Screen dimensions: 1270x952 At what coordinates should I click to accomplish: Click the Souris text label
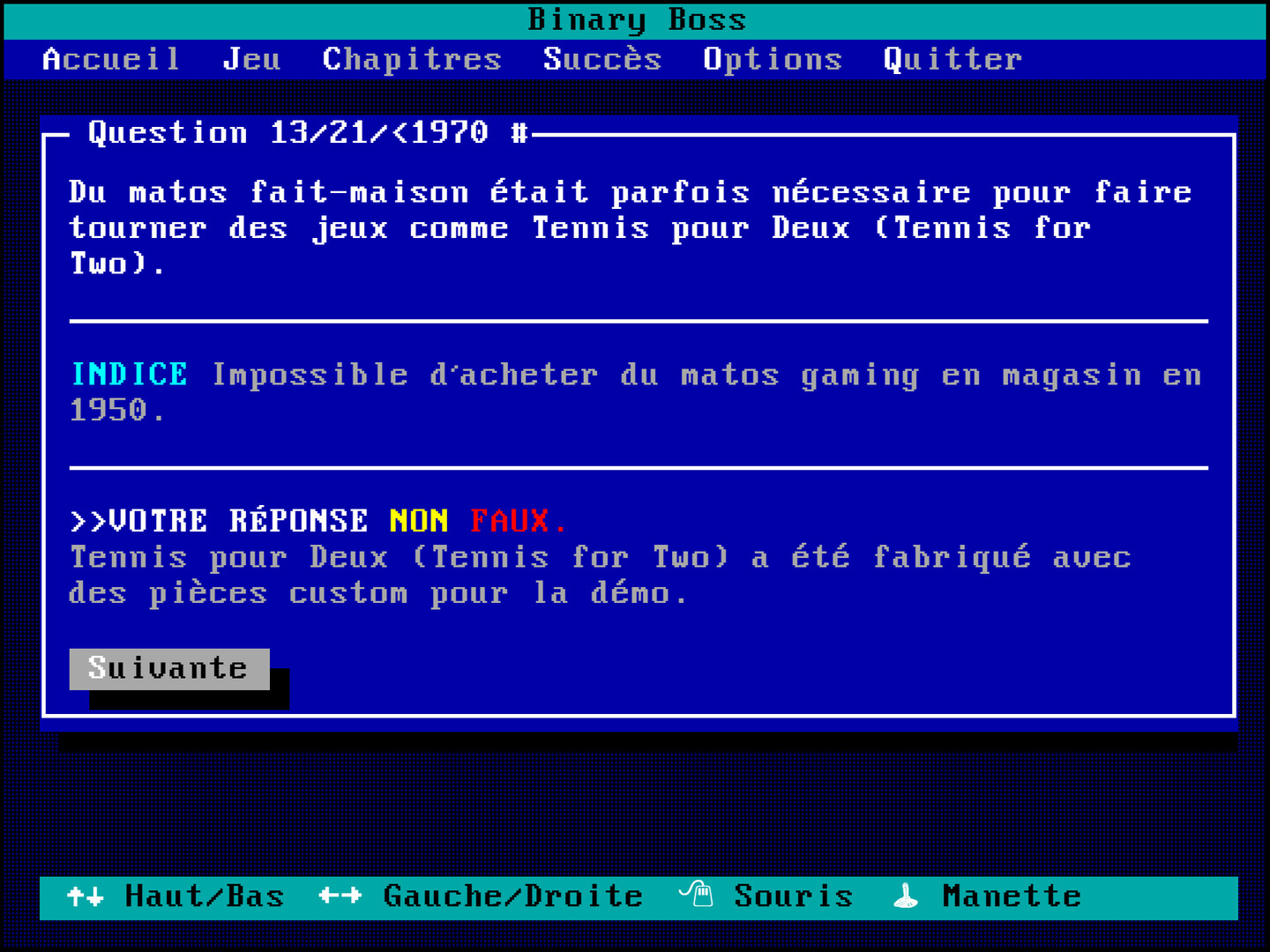tap(793, 896)
